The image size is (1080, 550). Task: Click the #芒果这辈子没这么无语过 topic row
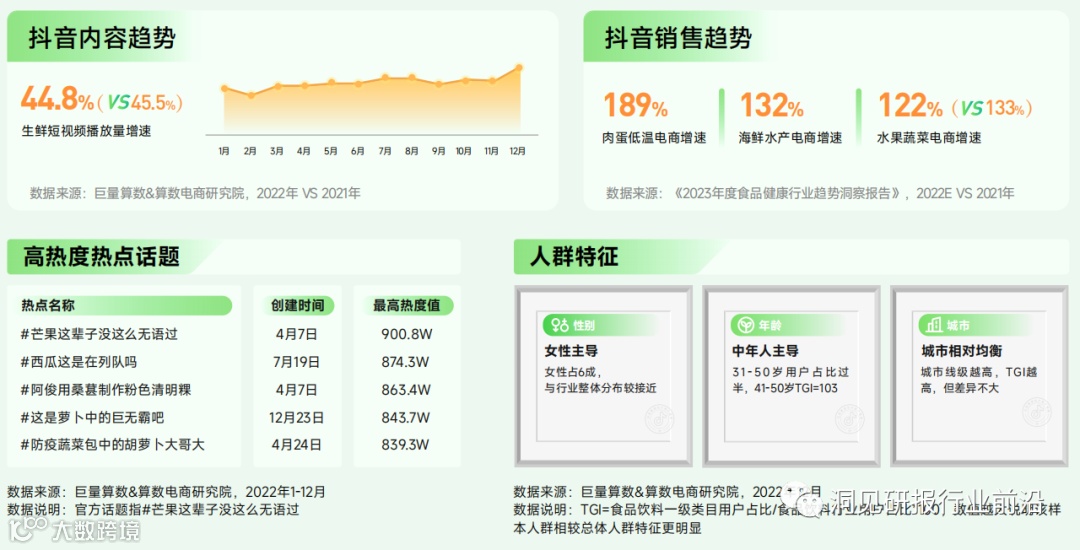pyautogui.click(x=99, y=335)
